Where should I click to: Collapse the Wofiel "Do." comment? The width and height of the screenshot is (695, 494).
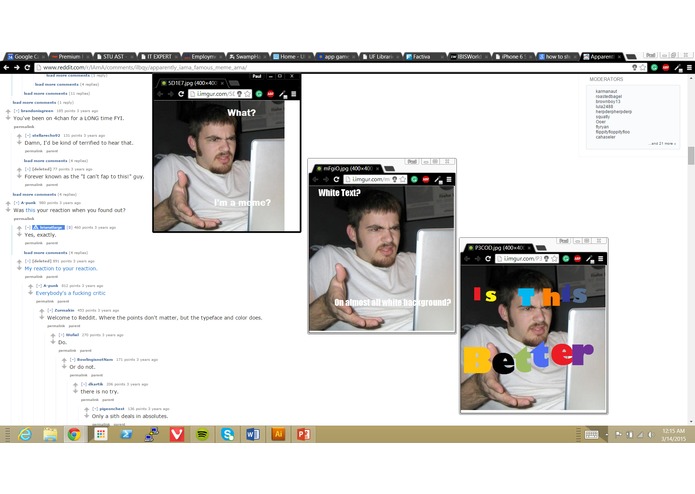tap(61, 335)
